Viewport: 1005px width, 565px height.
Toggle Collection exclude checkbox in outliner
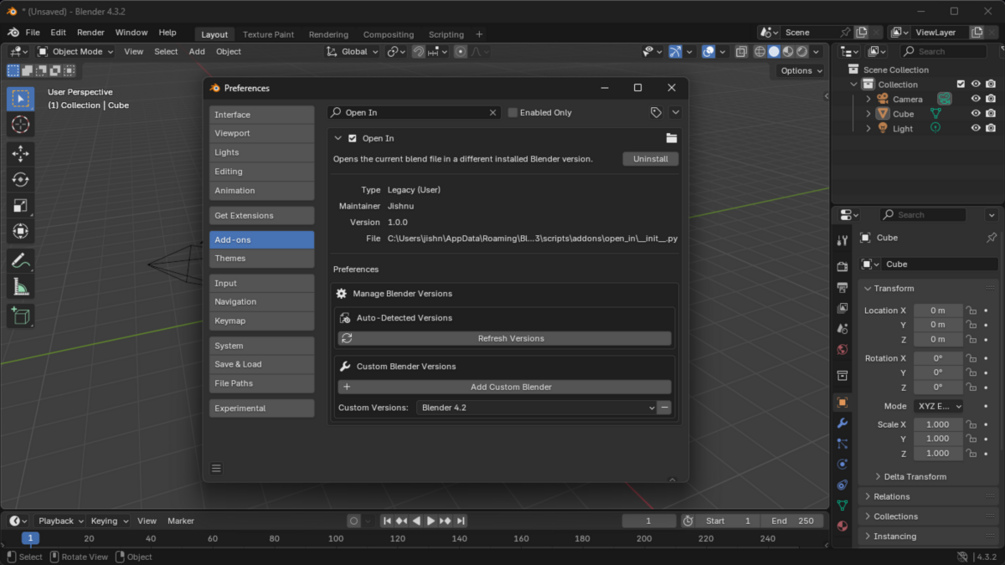[x=960, y=84]
